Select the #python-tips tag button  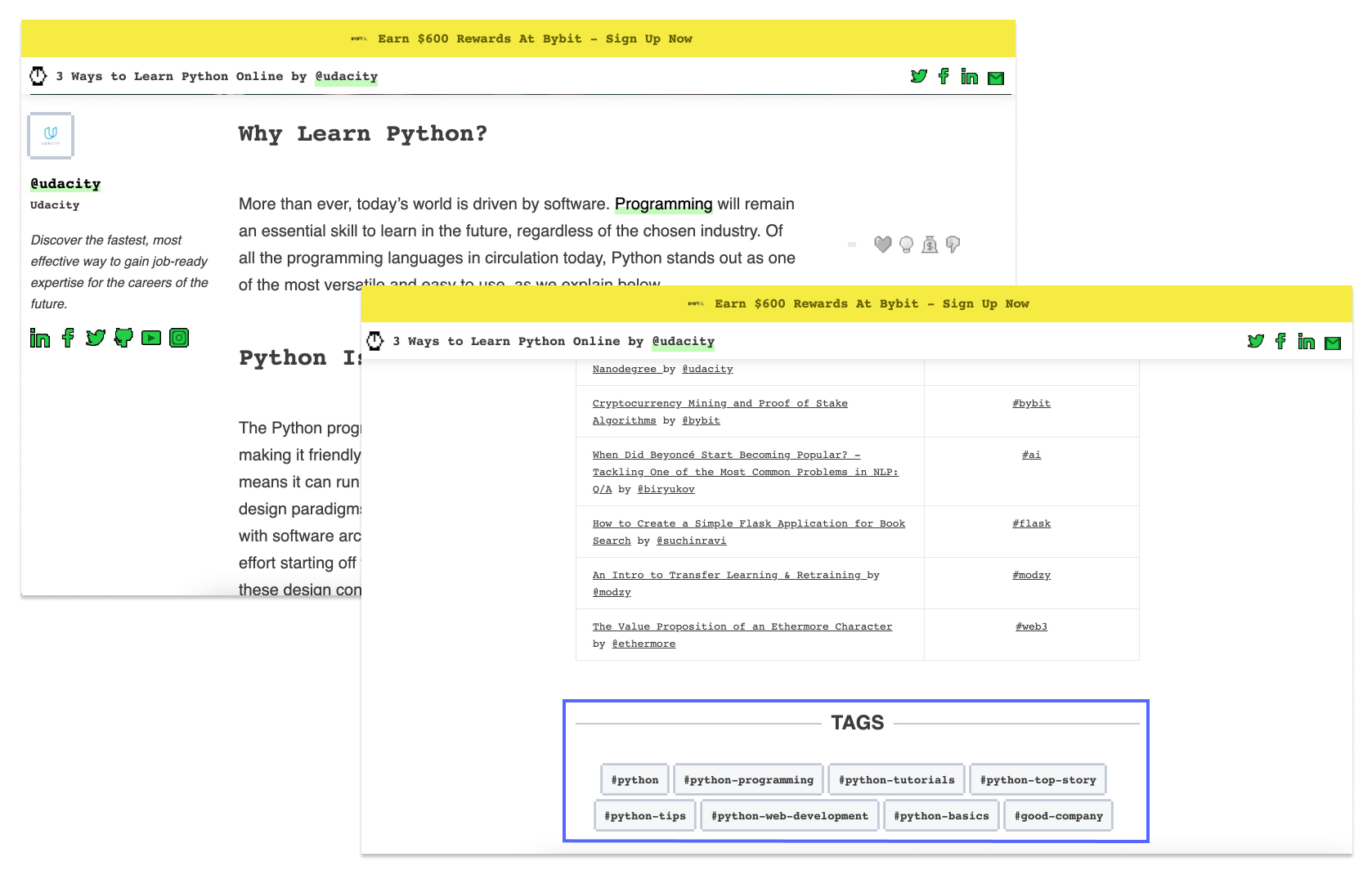645,815
